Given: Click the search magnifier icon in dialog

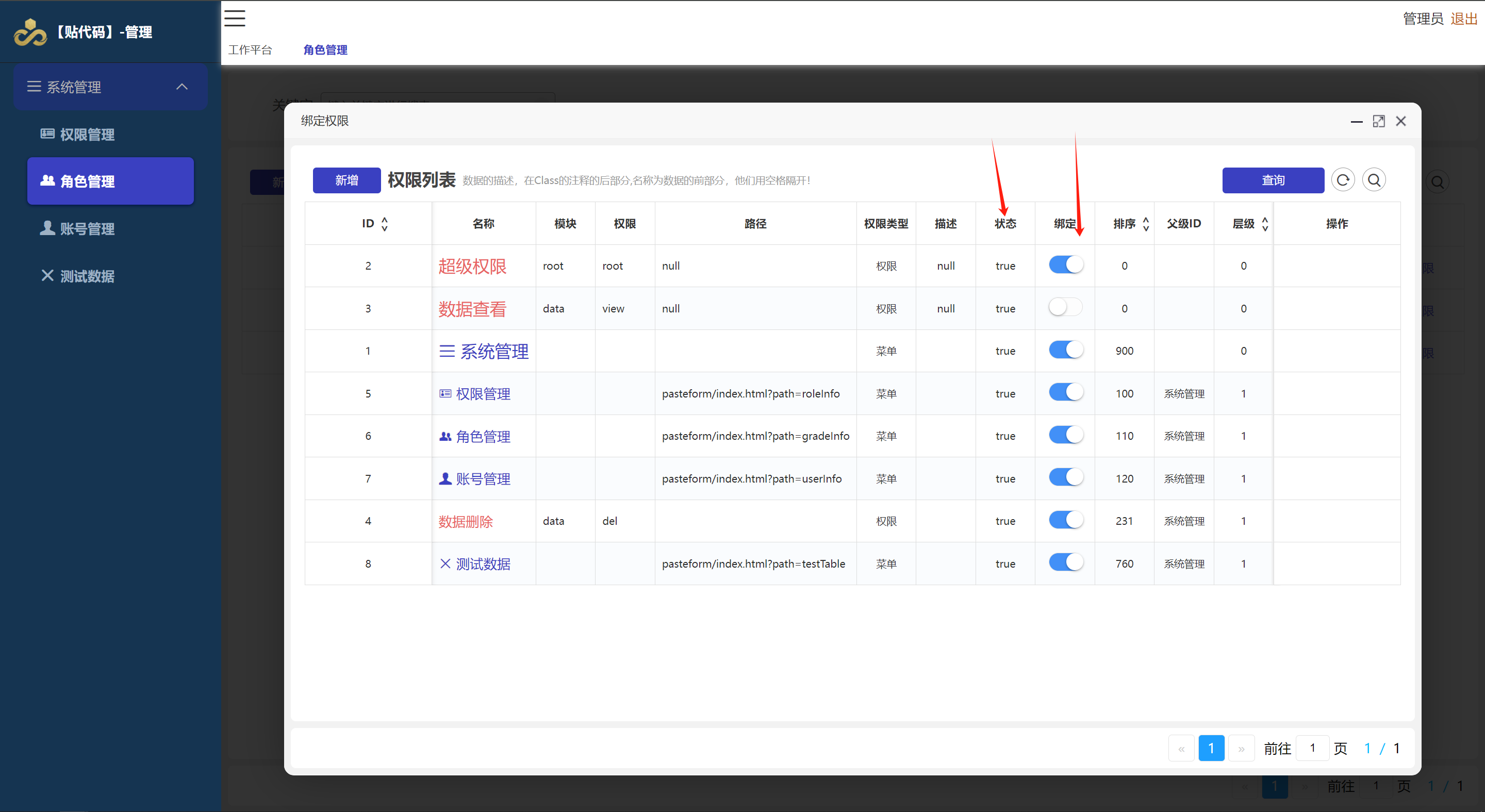Looking at the screenshot, I should coord(1374,180).
